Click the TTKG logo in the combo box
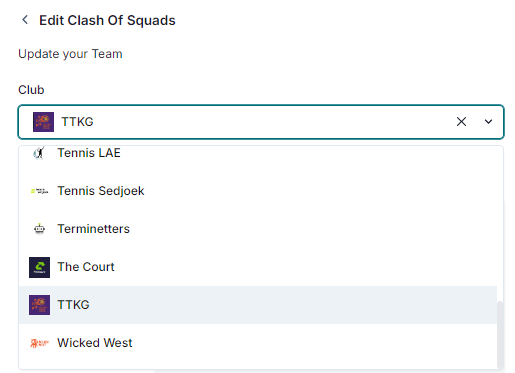 coord(43,122)
